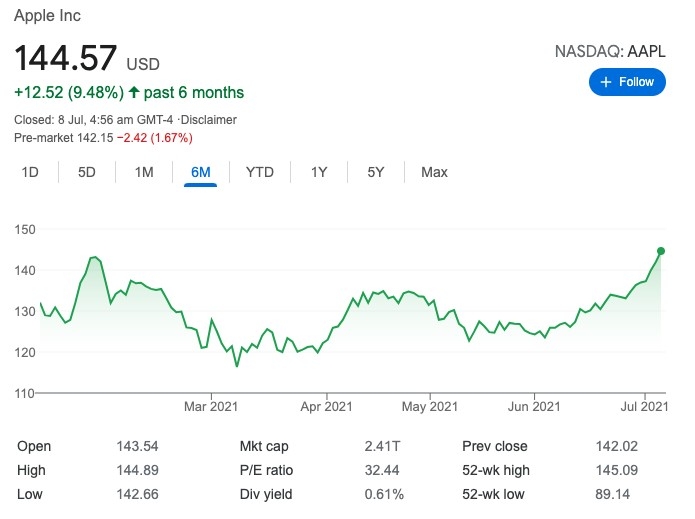Click the green end-point dot on chart
The image size is (695, 519).
(x=660, y=251)
